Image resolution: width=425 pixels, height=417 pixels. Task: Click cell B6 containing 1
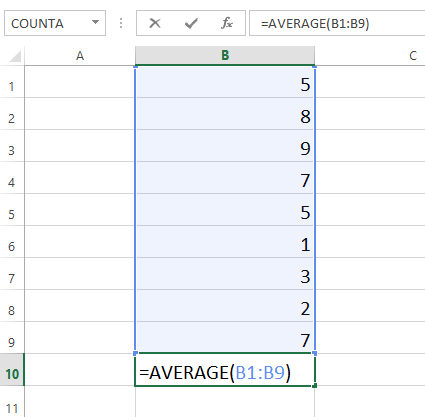[x=225, y=242]
